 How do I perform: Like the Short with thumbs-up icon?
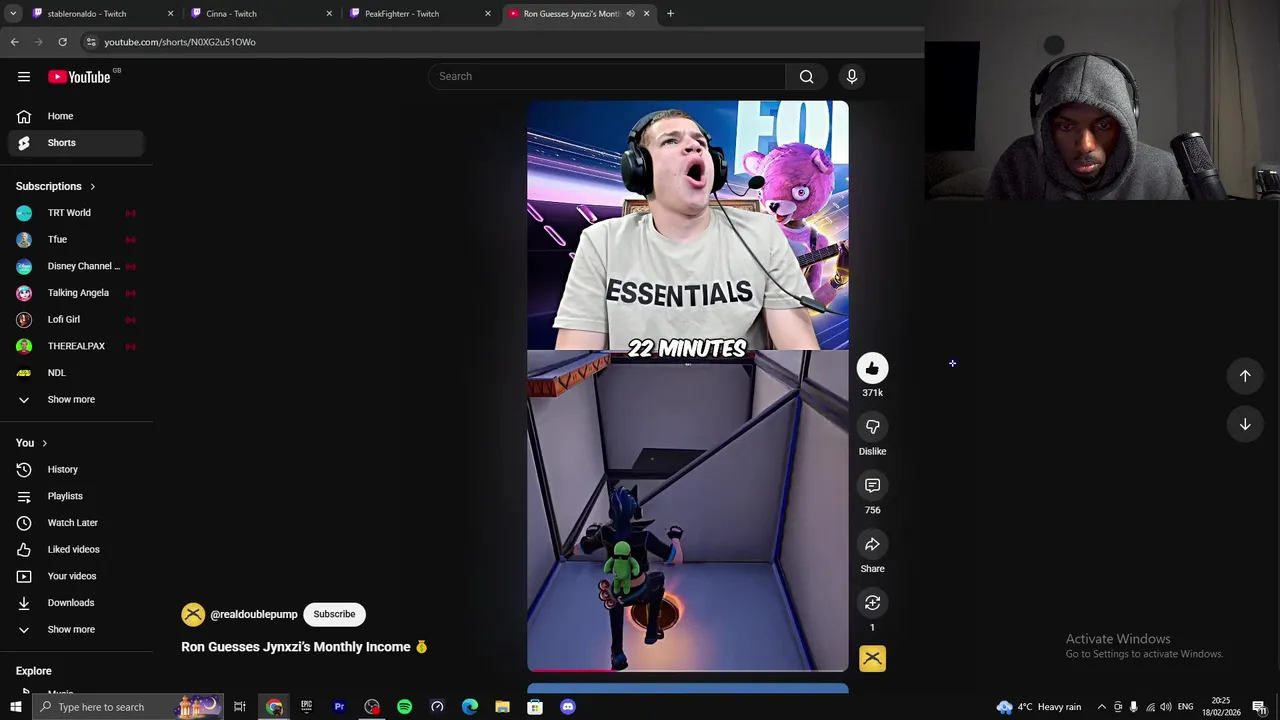point(872,369)
